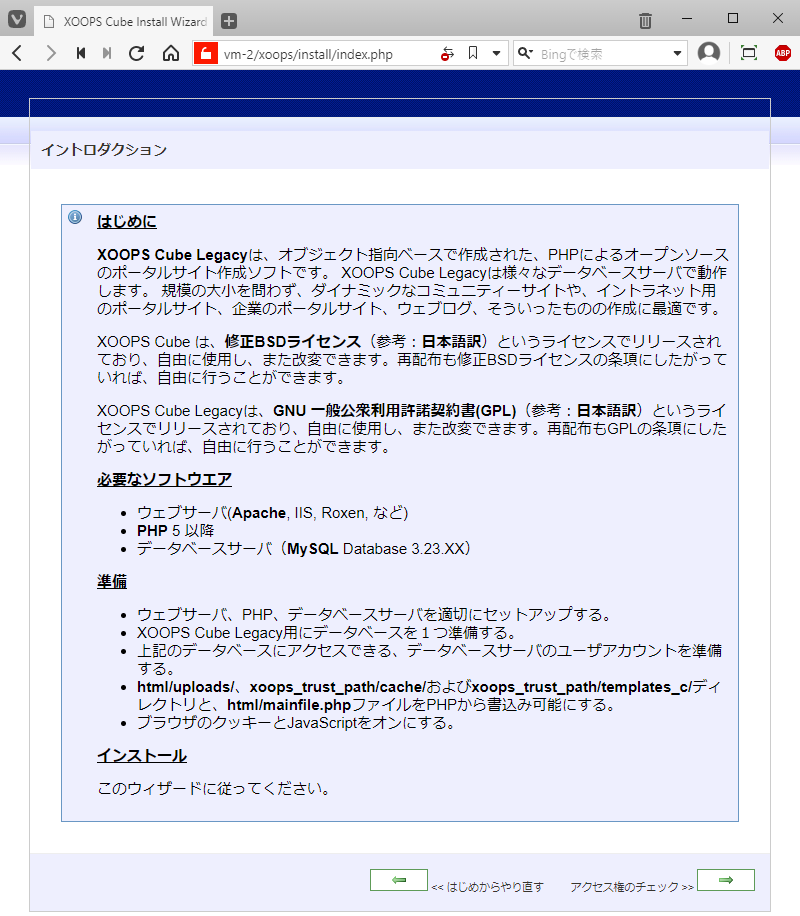Click the search engine magnifier icon
The image size is (800, 916).
point(525,54)
